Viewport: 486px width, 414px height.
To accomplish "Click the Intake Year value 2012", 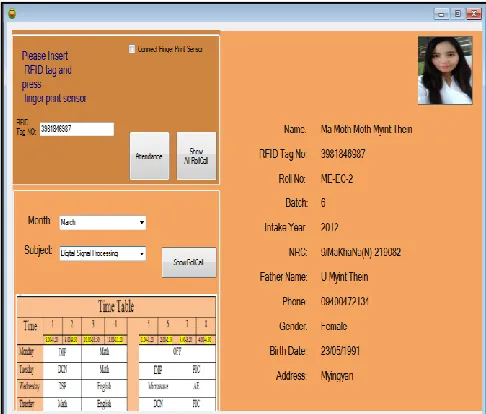I will point(329,227).
